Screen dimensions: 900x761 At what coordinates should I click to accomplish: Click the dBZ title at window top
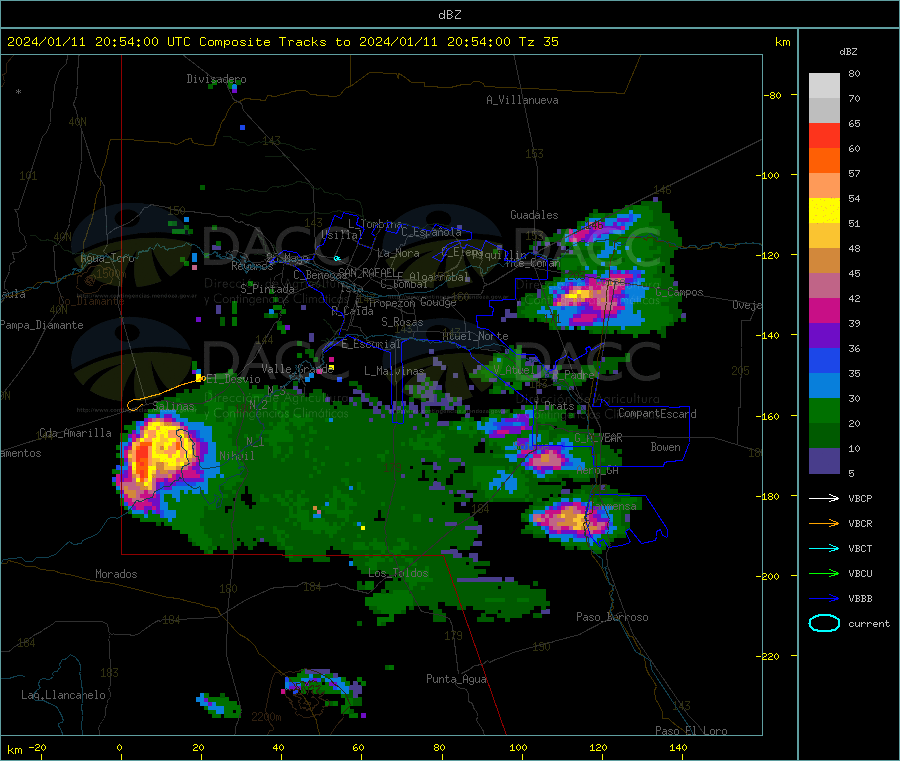coord(449,15)
